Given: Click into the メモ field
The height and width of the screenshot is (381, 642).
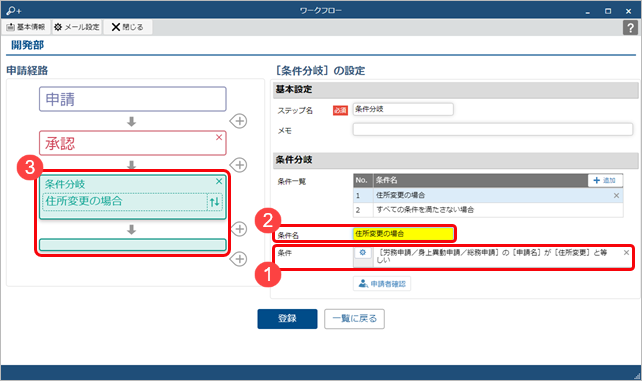Looking at the screenshot, I should click(493, 130).
